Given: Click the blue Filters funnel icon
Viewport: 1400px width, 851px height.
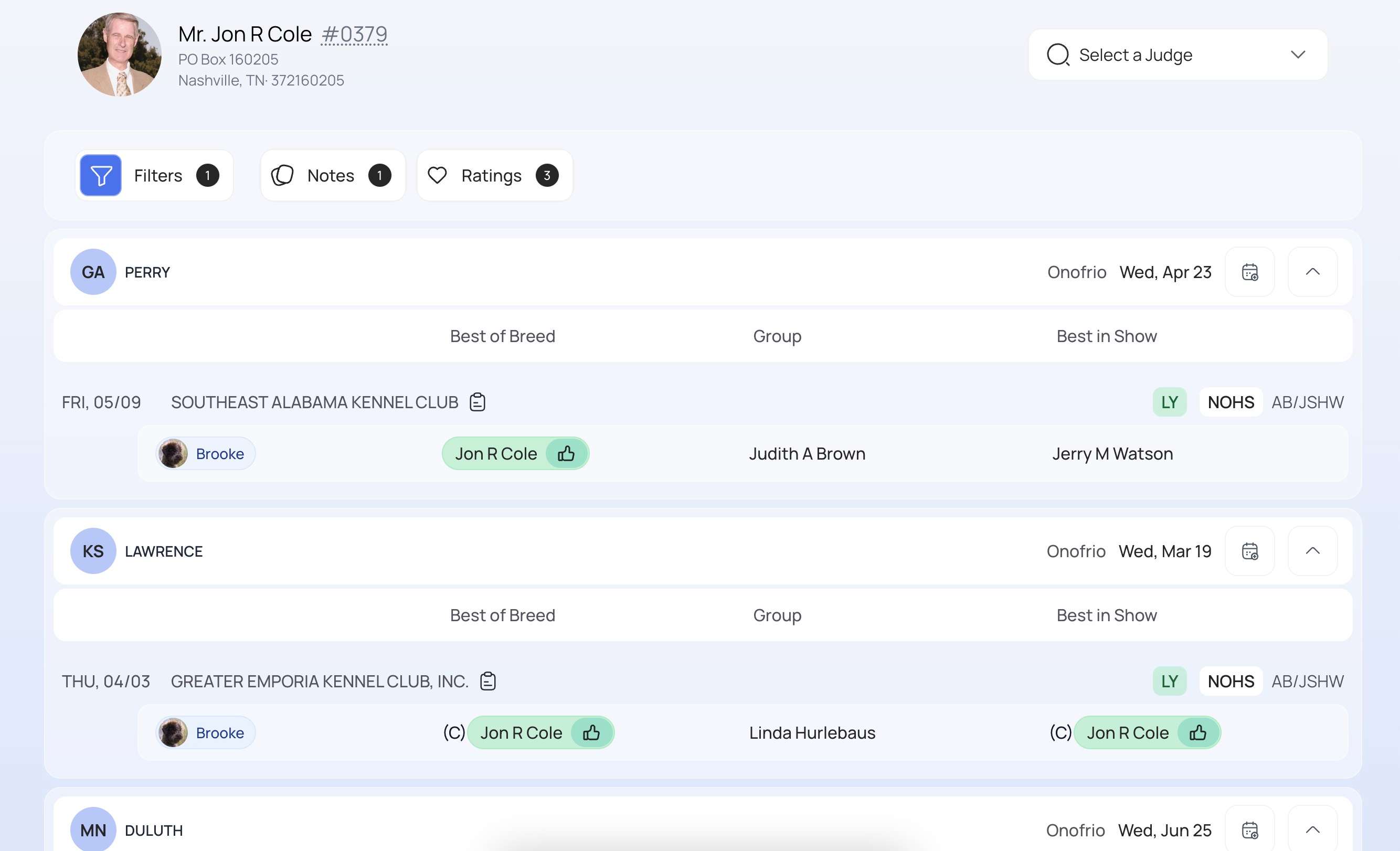Looking at the screenshot, I should point(101,176).
